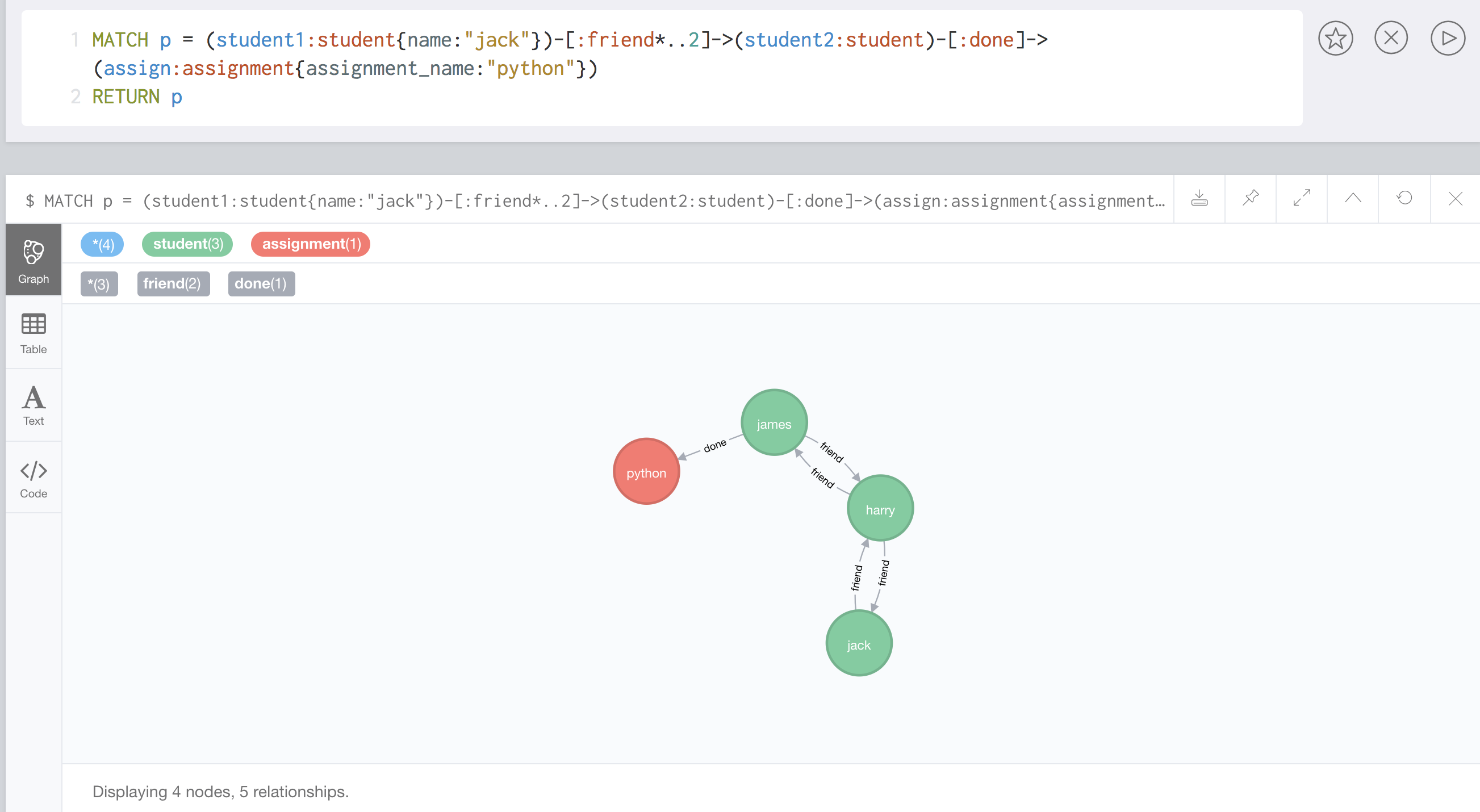The width and height of the screenshot is (1480, 812).
Task: Select the python node in graph
Action: tap(646, 472)
